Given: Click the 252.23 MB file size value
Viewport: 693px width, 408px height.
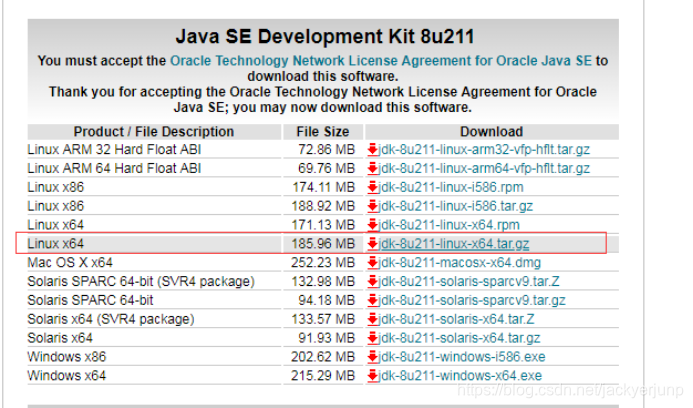Looking at the screenshot, I should [323, 263].
